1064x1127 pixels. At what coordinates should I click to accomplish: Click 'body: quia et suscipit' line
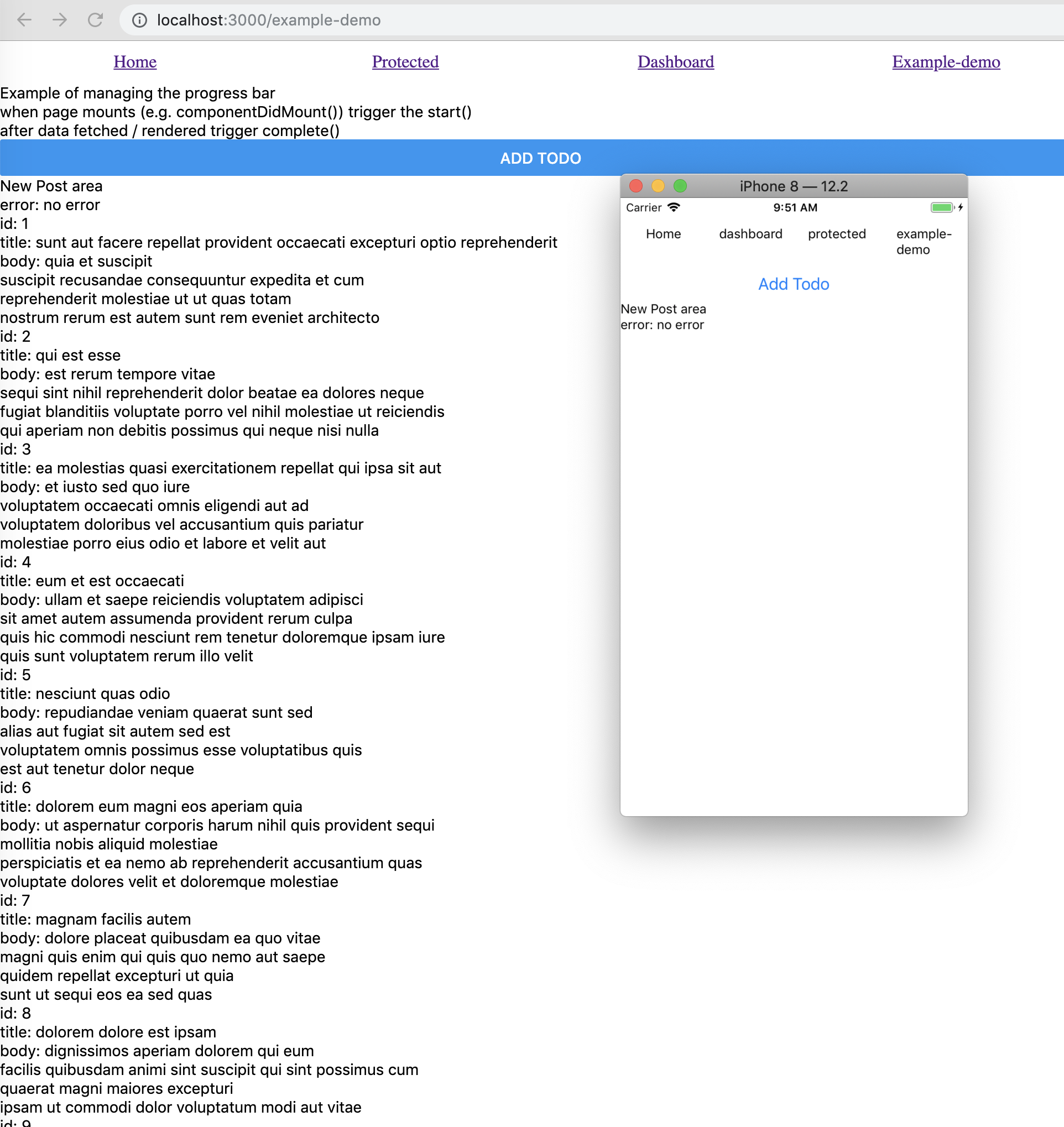[x=76, y=261]
